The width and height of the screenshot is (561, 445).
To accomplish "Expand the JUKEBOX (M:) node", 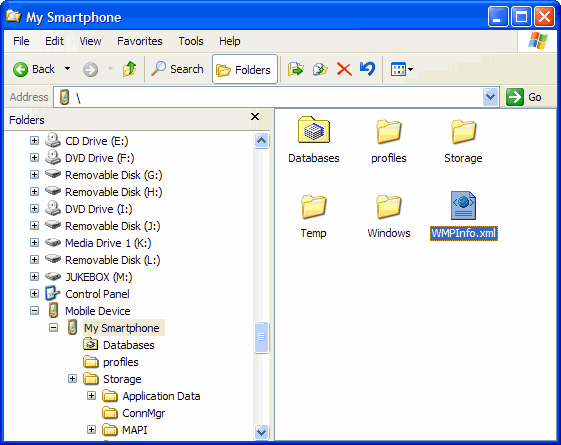I will [x=34, y=277].
